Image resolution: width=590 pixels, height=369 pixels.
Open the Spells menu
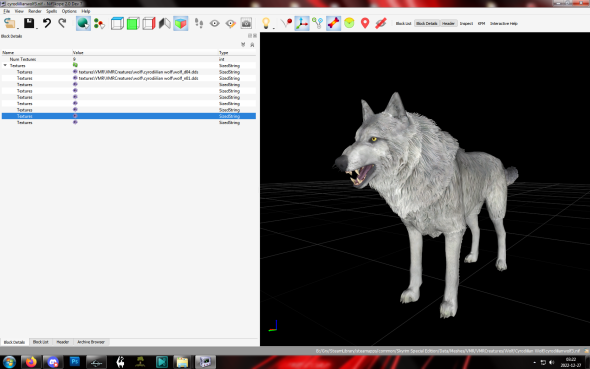click(52, 11)
